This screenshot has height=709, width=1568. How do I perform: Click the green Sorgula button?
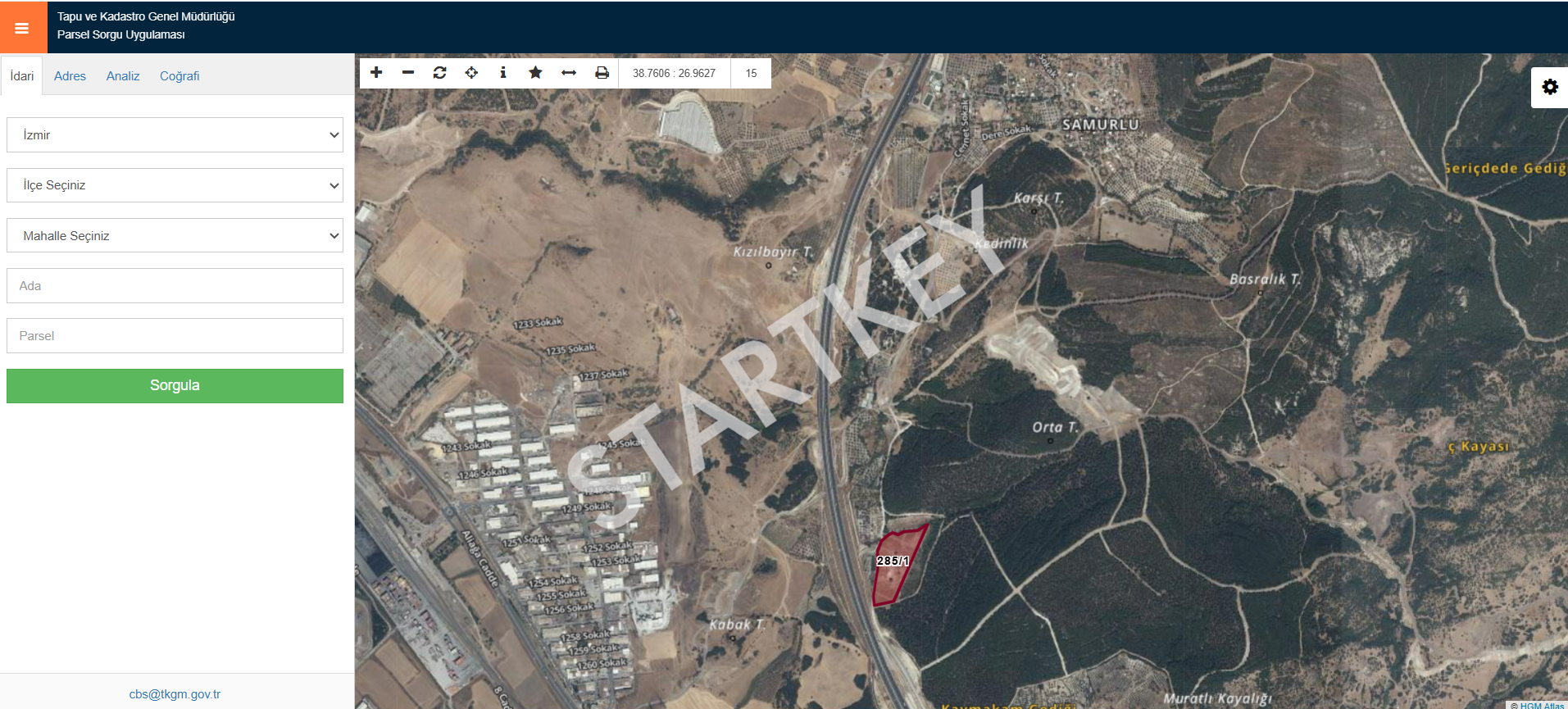point(175,385)
